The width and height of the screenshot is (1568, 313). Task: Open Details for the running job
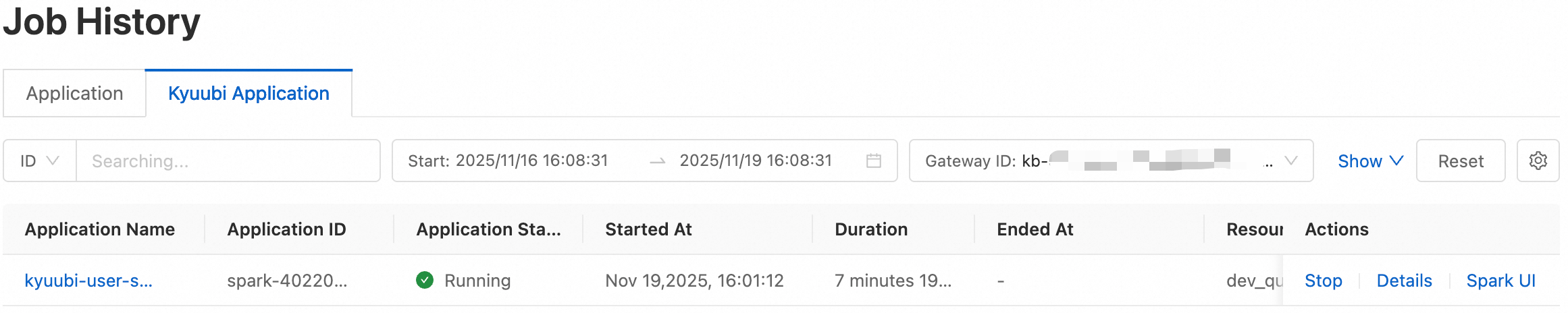tap(1404, 280)
